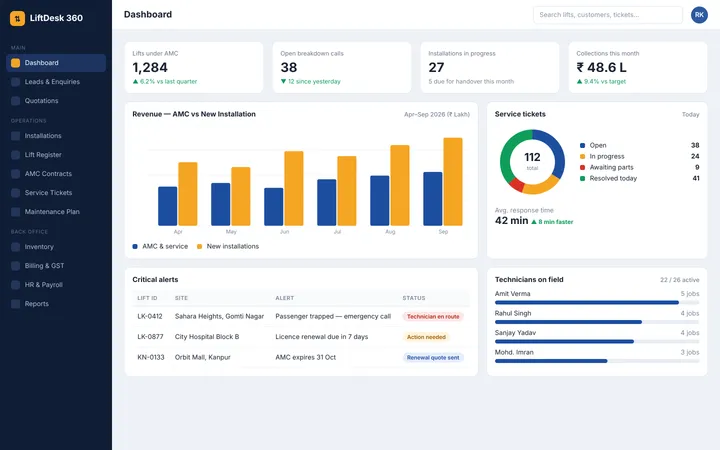Go to Leads & Enquiries
Image resolution: width=720 pixels, height=450 pixels.
56,82
